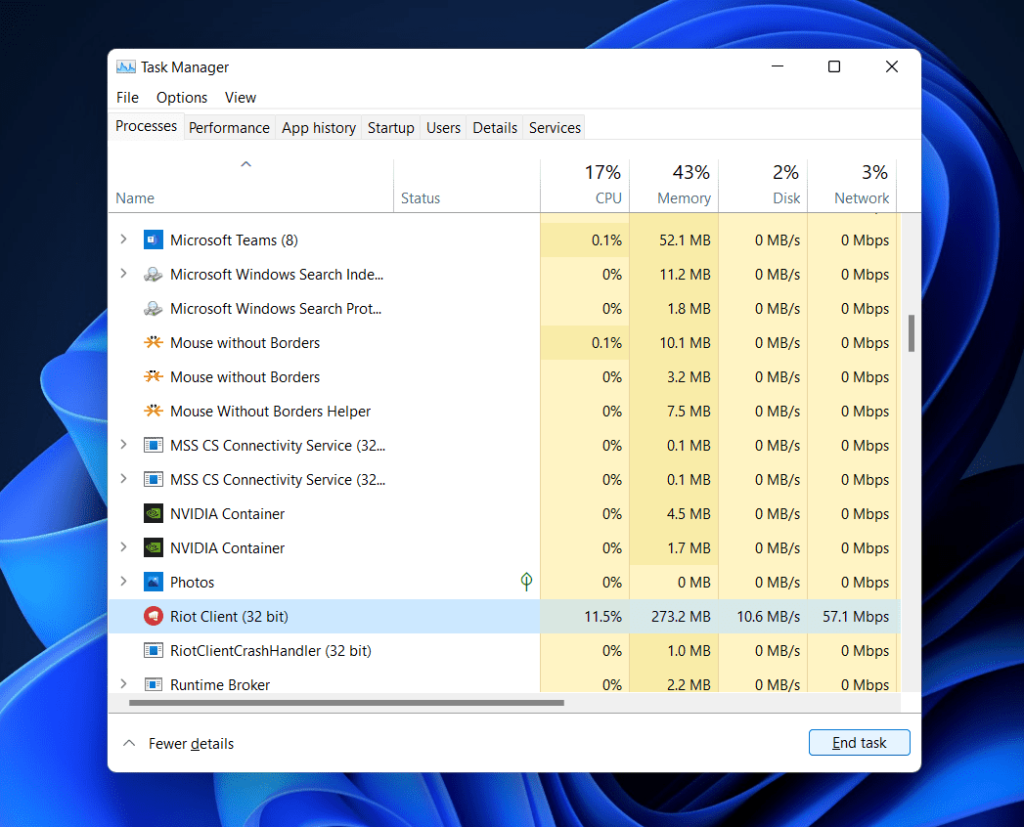
Task: Click the Task Manager title bar icon
Action: (125, 66)
